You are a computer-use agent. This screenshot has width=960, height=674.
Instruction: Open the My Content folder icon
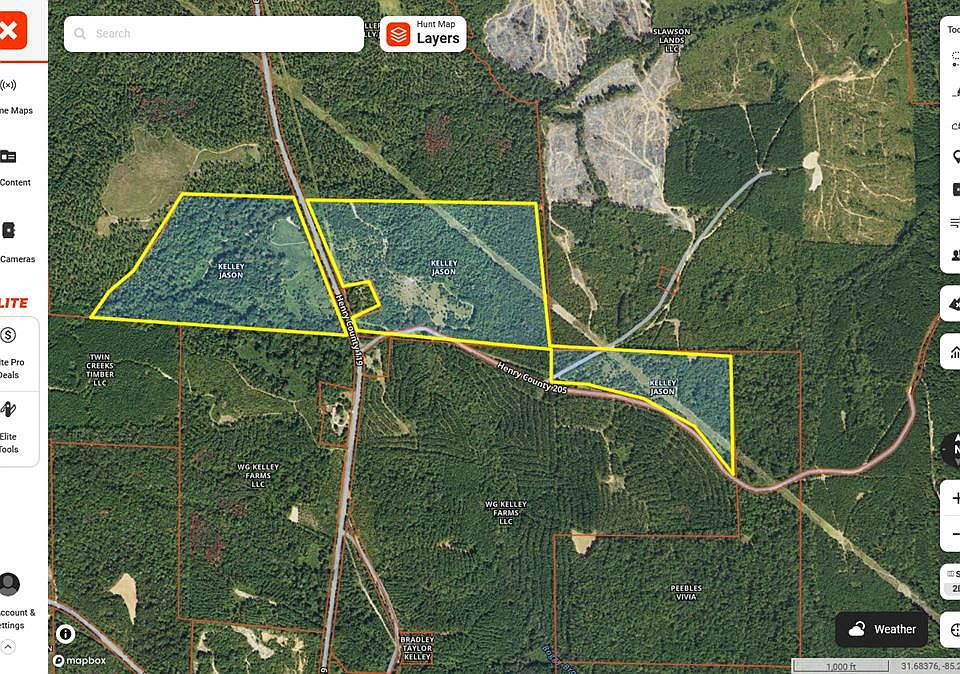click(x=8, y=156)
